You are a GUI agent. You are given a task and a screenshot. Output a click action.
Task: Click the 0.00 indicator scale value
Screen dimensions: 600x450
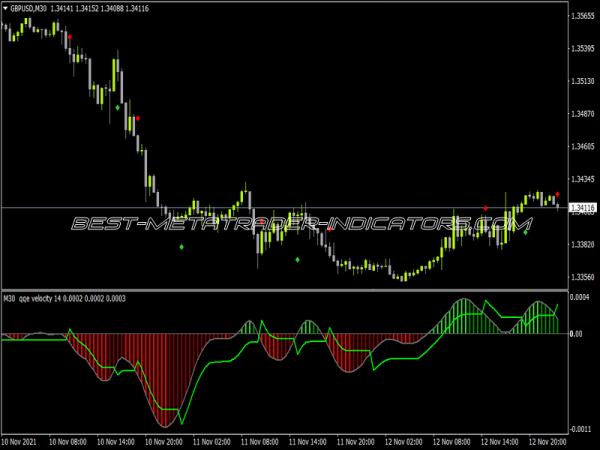click(576, 334)
